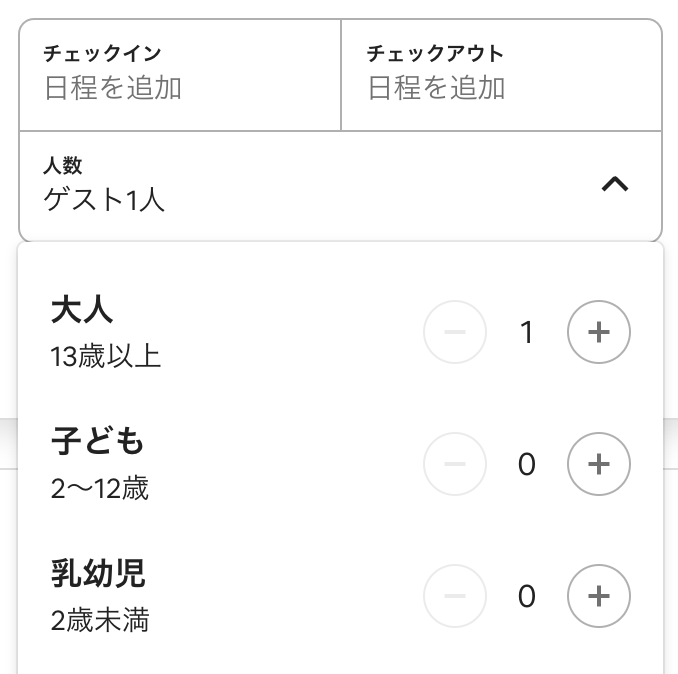The width and height of the screenshot is (678, 674).
Task: Click the 2歳未満 age description
Action: pos(100,620)
